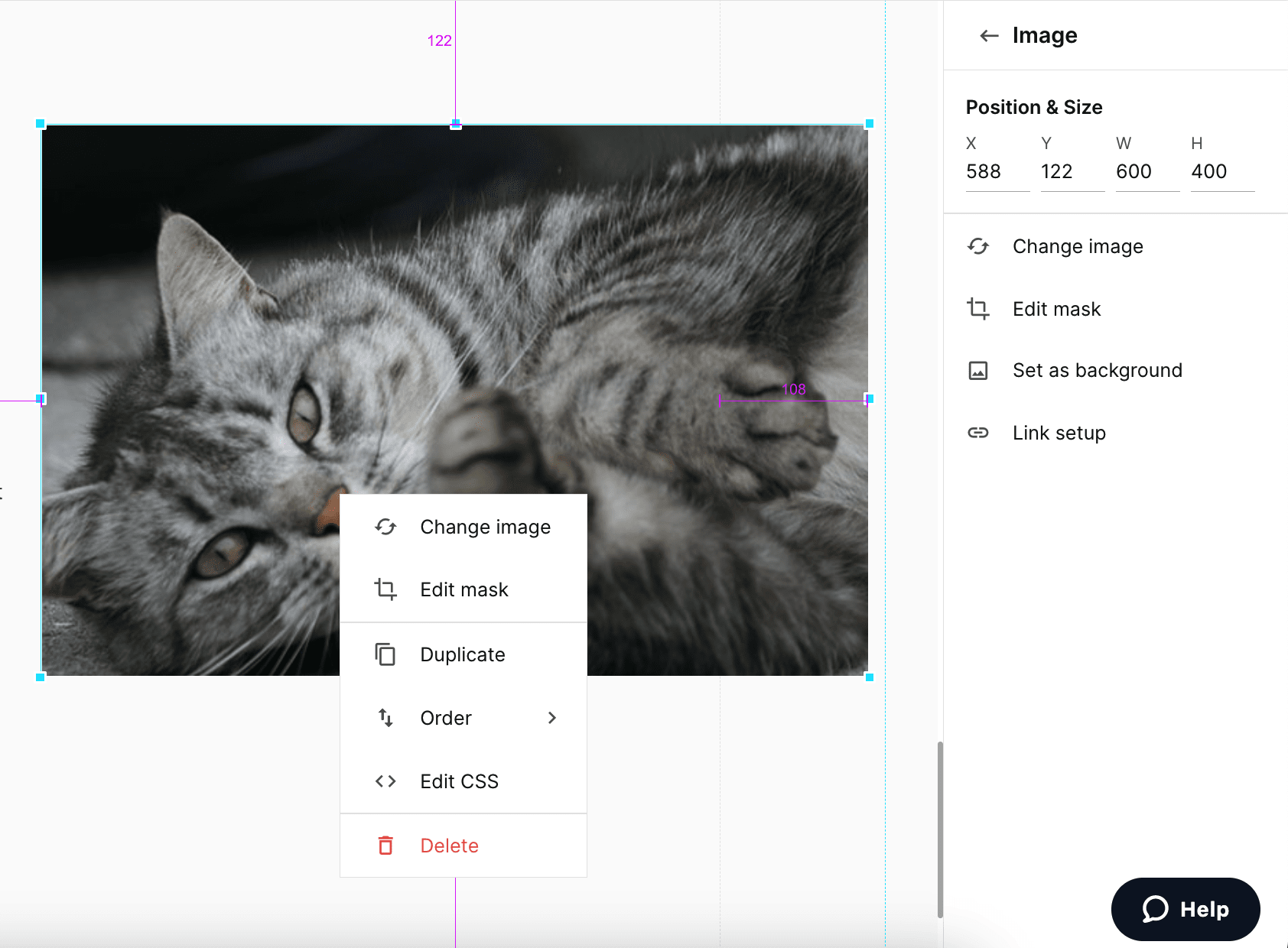
Task: Click the right-middle resize handle of image
Action: click(x=869, y=398)
